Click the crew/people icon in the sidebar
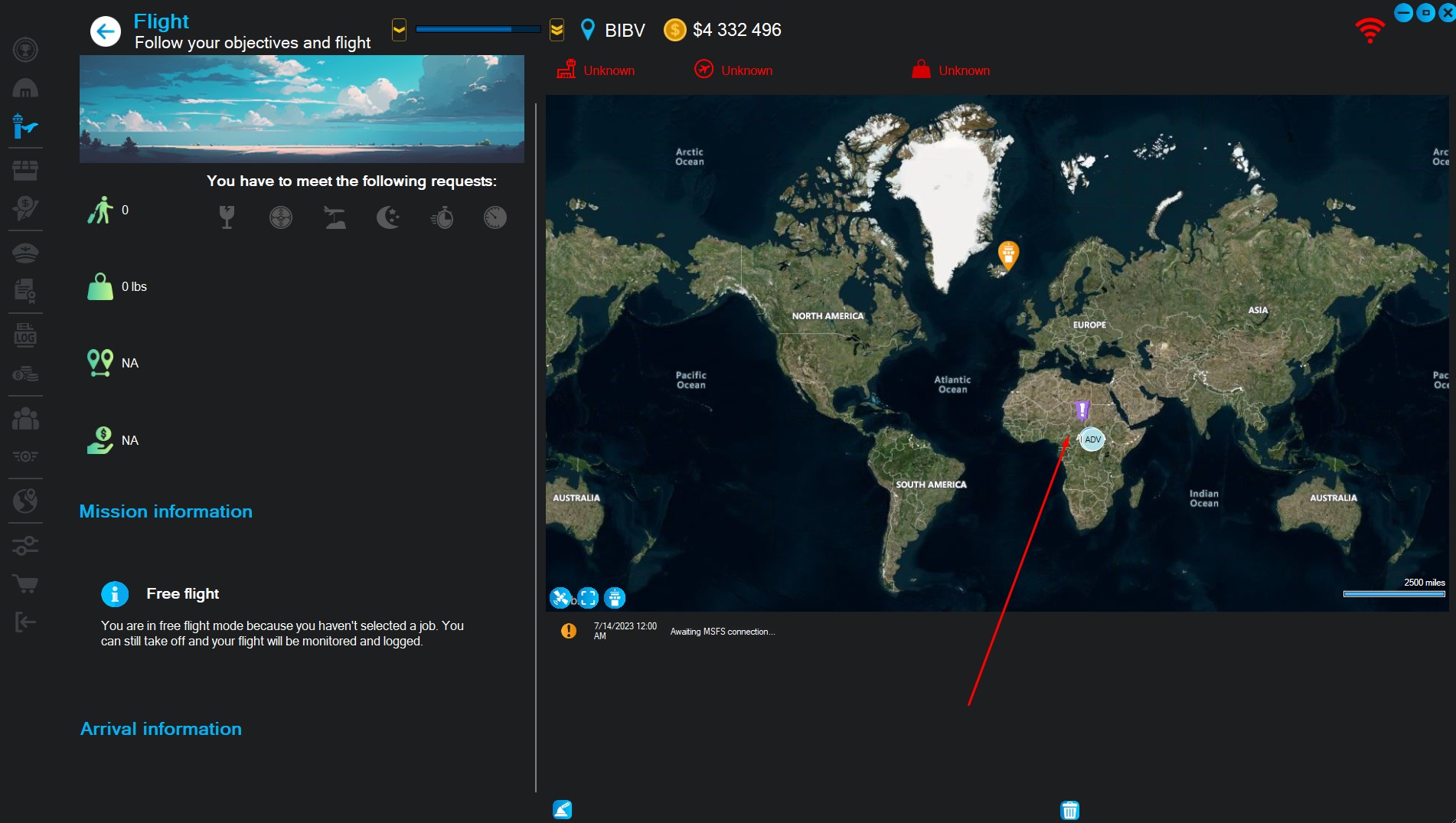This screenshot has height=823, width=1456. (25, 417)
